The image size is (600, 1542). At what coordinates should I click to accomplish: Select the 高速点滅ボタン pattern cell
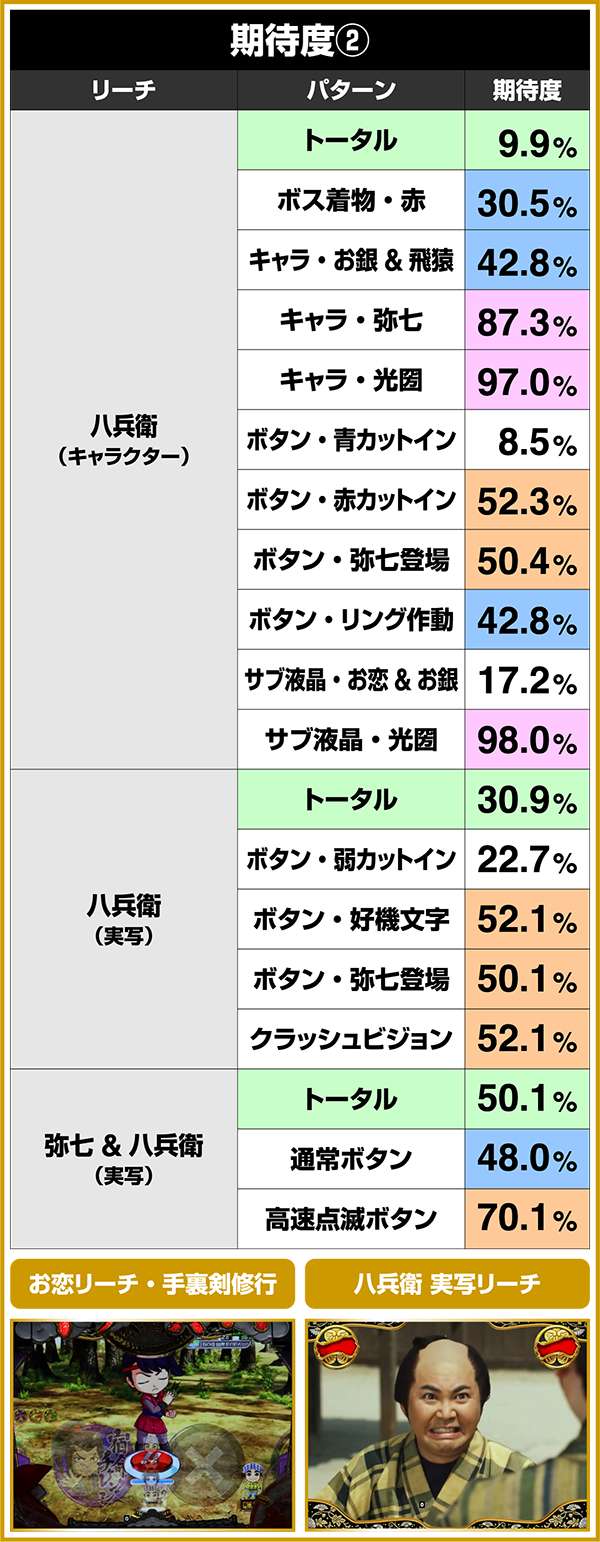coord(351,1220)
